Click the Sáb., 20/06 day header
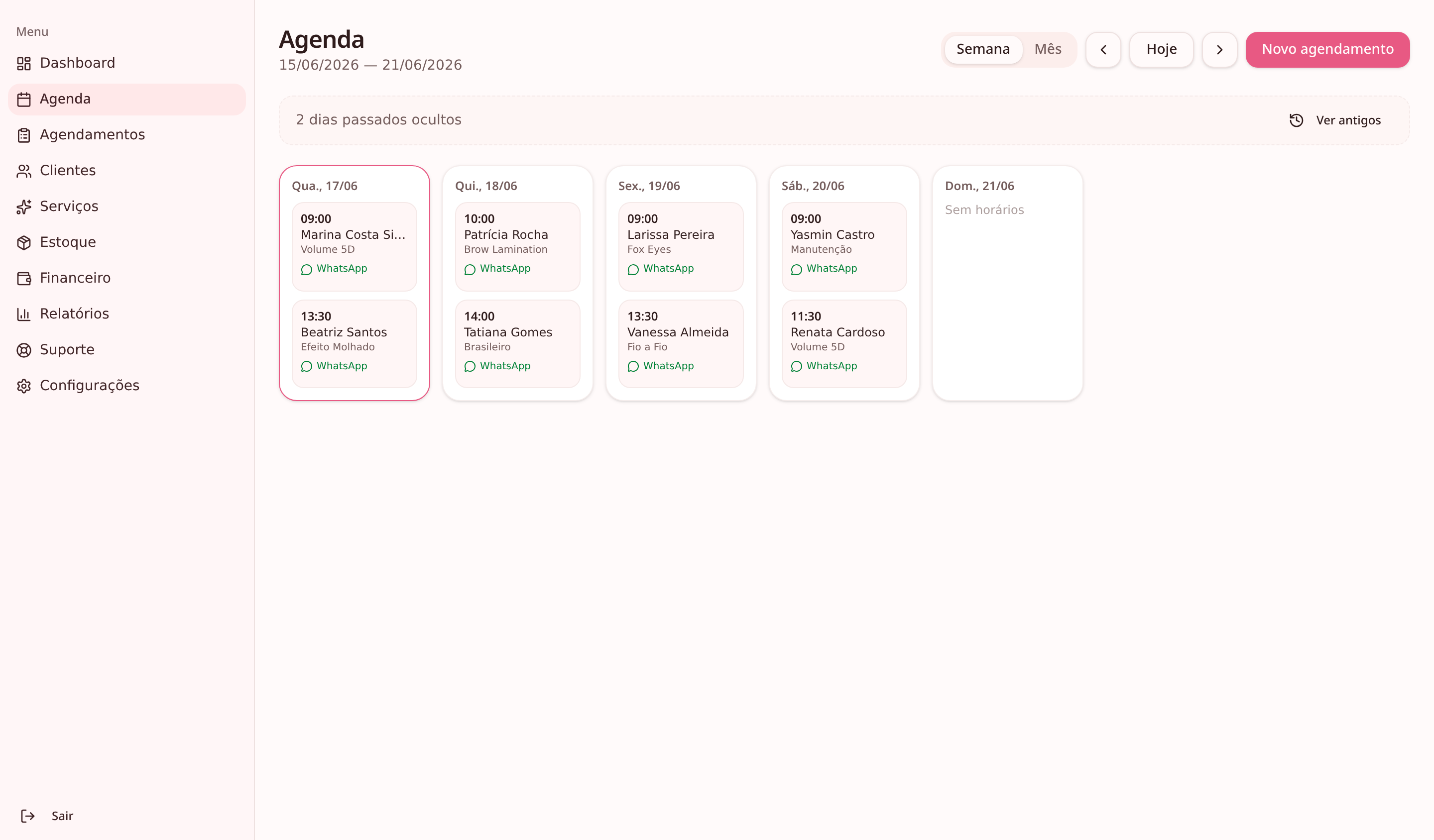Viewport: 1434px width, 840px height. [813, 186]
